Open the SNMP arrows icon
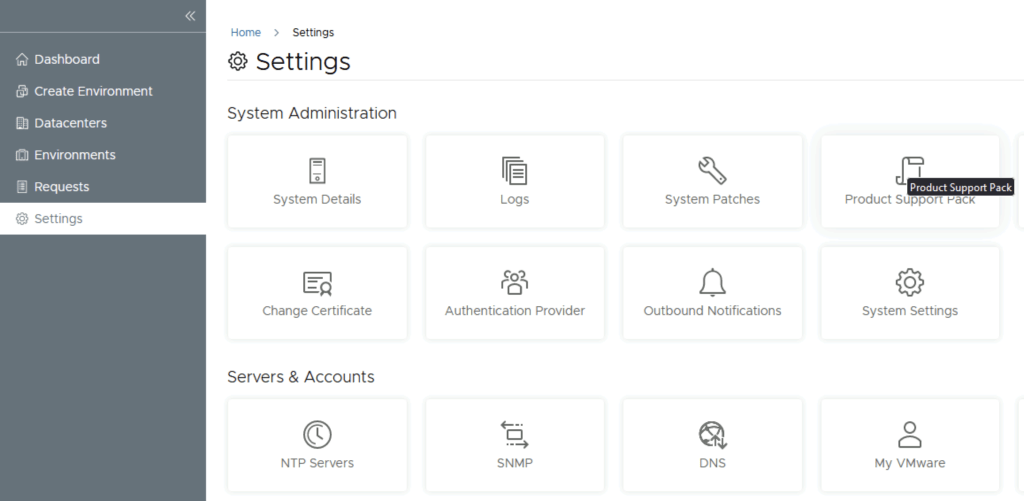The height and width of the screenshot is (501, 1024). pyautogui.click(x=515, y=434)
